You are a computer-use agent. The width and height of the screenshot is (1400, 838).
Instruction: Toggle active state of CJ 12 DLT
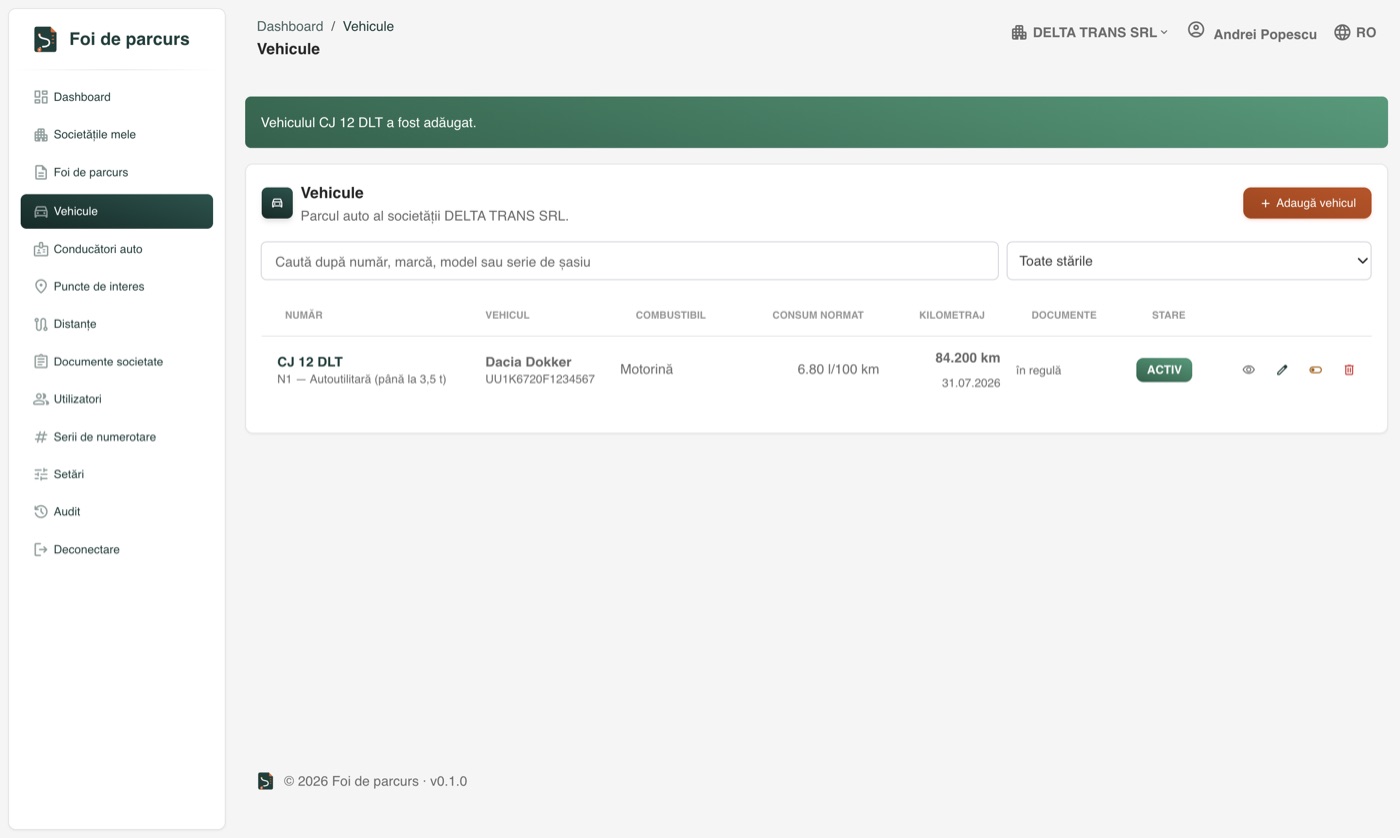point(1315,370)
